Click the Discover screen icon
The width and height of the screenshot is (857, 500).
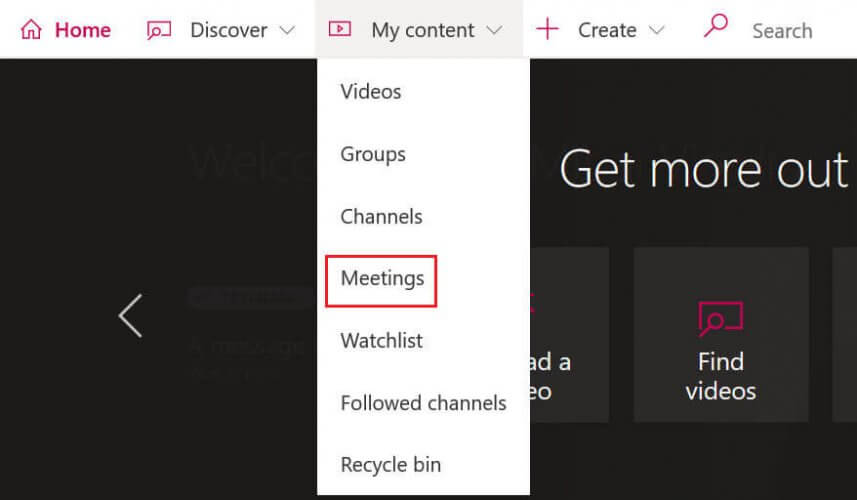click(159, 30)
